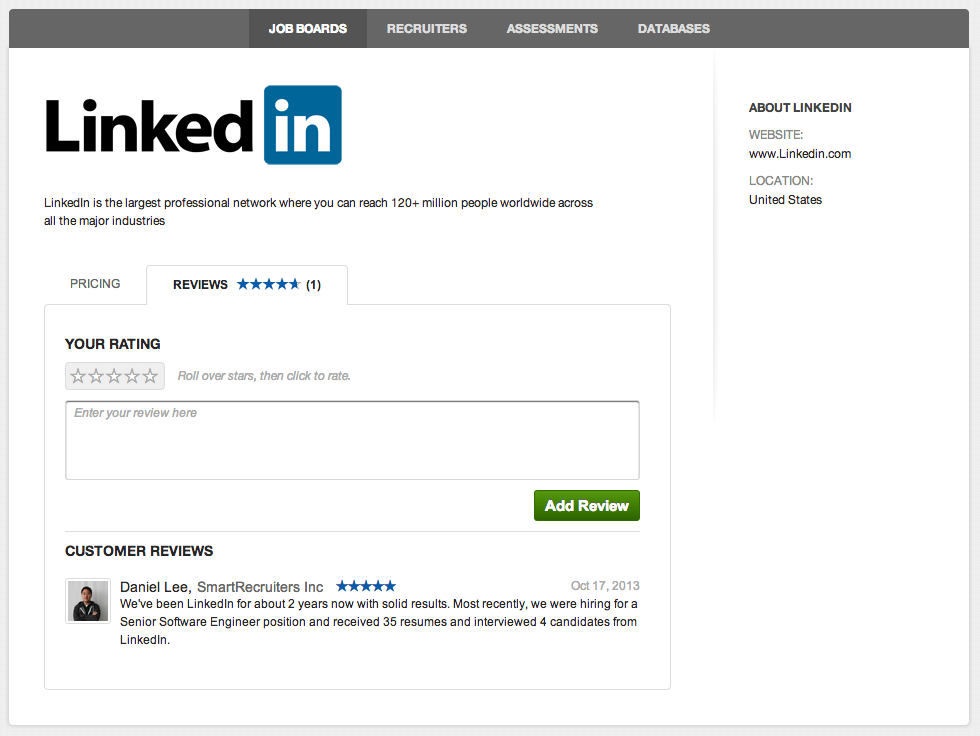The width and height of the screenshot is (980, 736).
Task: Focus the review text box
Action: 352,440
